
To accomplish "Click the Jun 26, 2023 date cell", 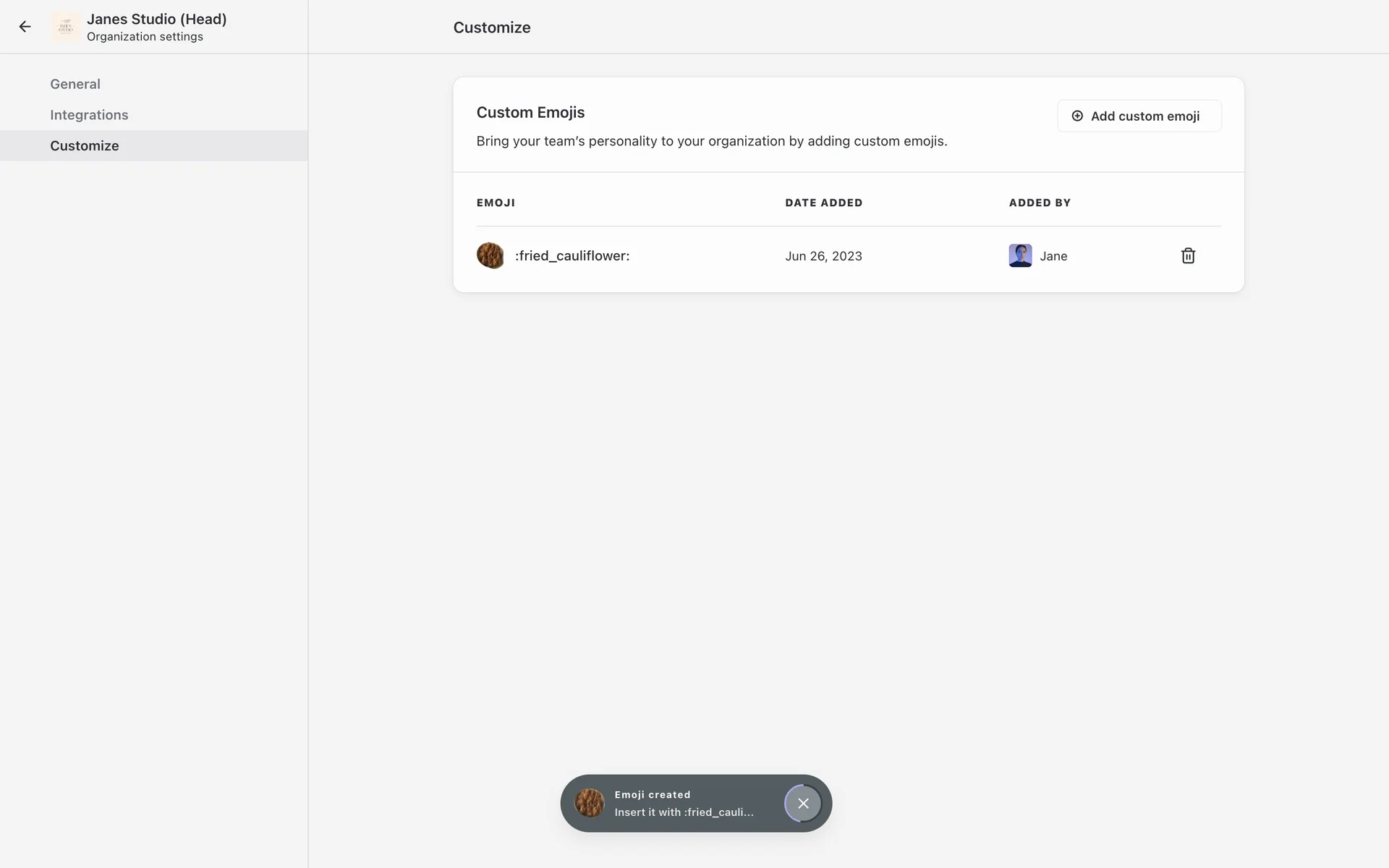I will [823, 256].
